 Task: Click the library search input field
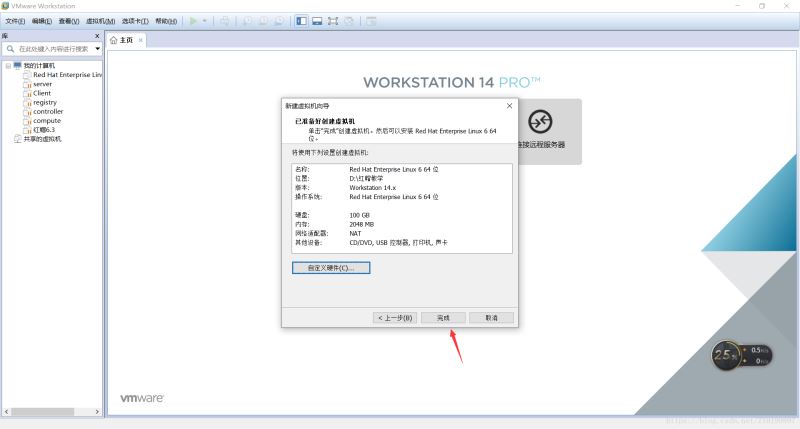point(52,48)
